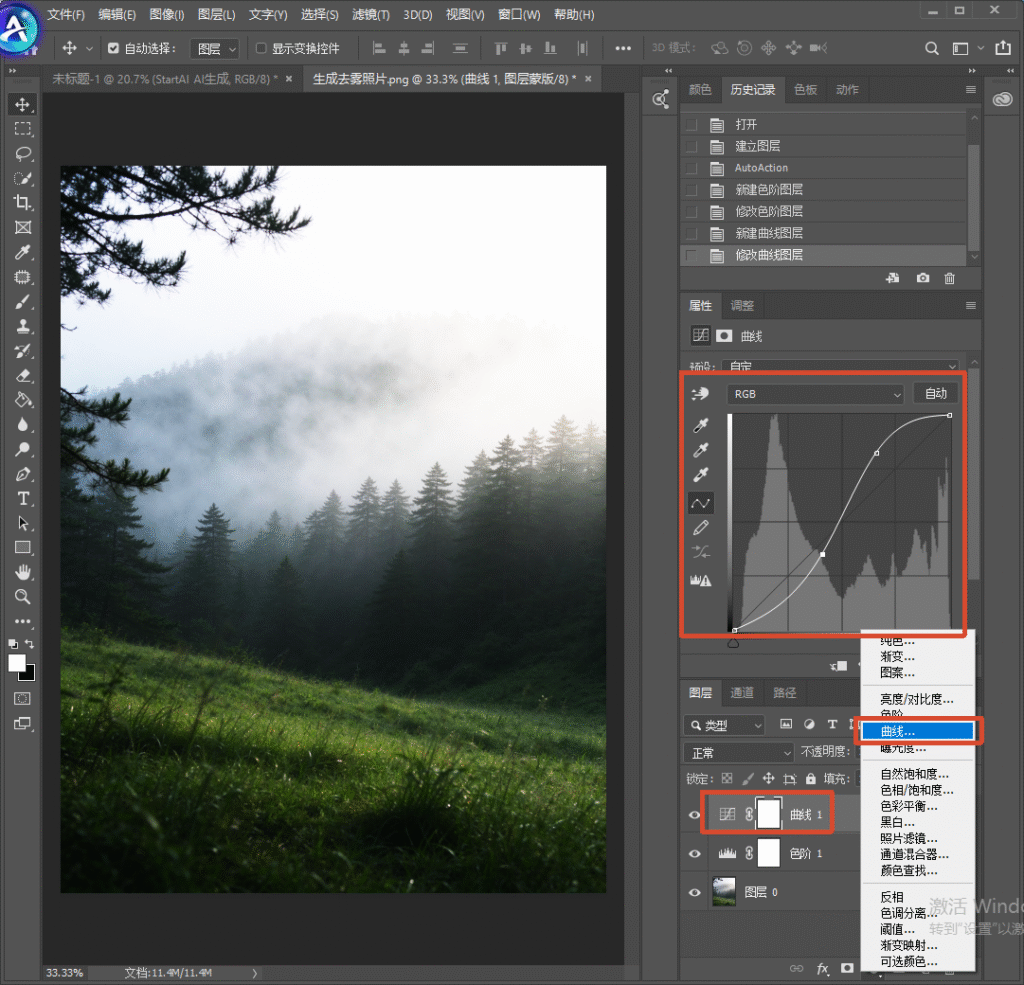
Task: Click the 自动 button in Curves
Action: click(x=935, y=393)
